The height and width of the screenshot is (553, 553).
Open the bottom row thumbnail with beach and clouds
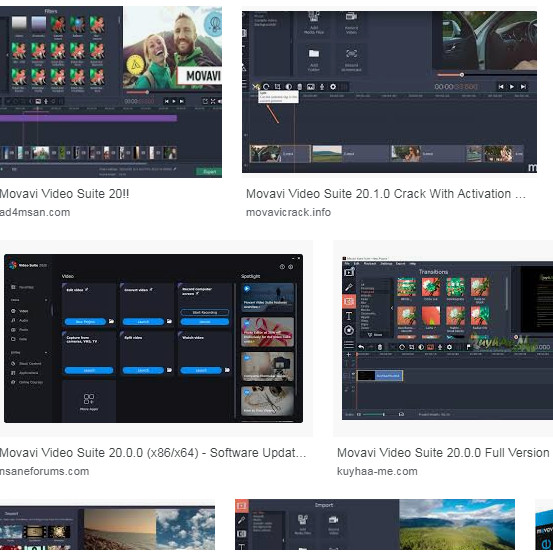tap(107, 528)
